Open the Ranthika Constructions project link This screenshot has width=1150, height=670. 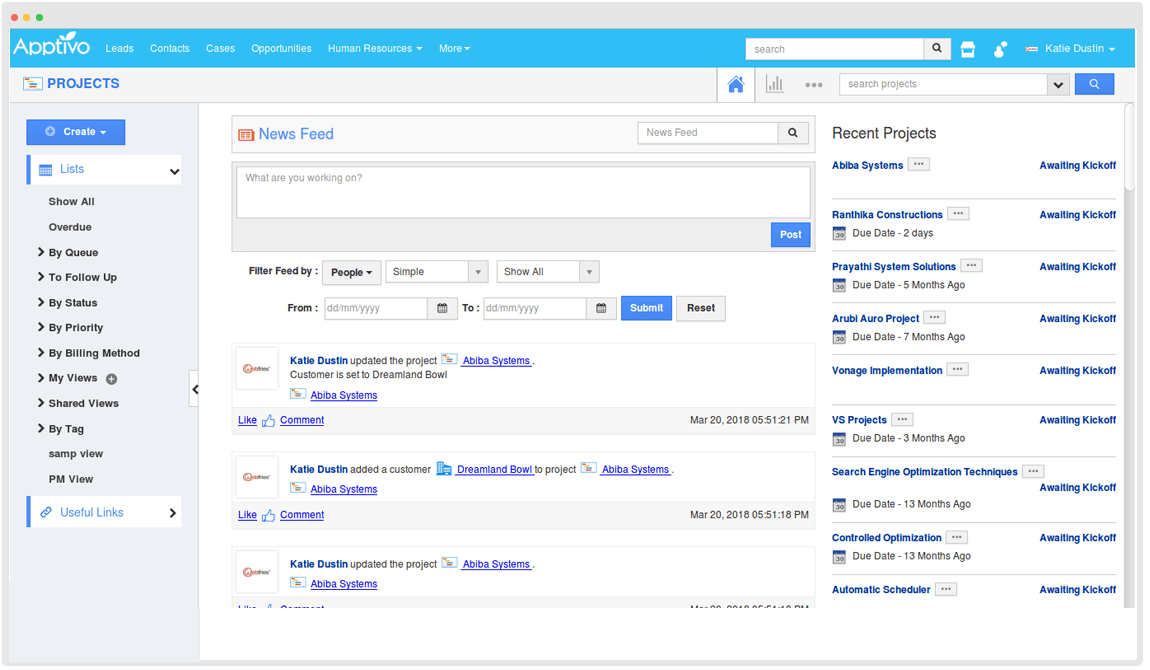pos(887,215)
